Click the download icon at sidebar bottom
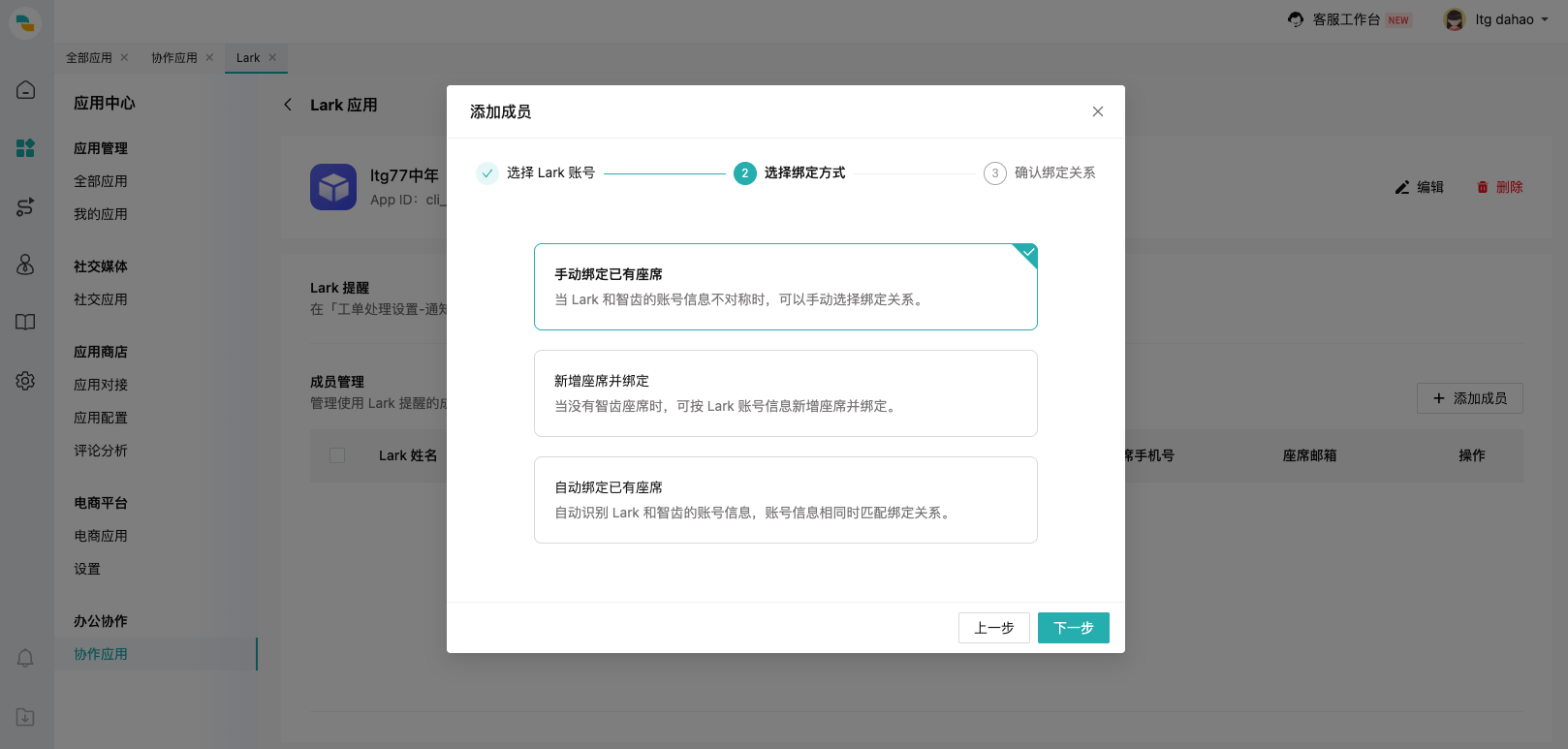Image resolution: width=1568 pixels, height=749 pixels. point(26,717)
